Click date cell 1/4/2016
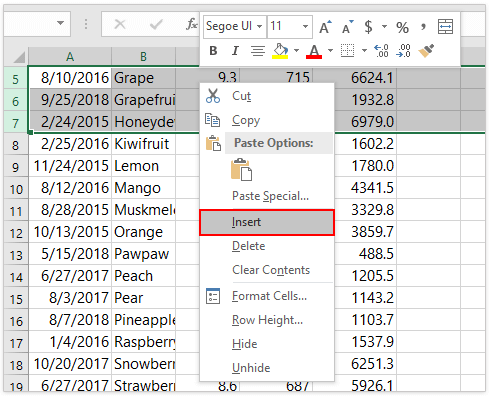Viewport: 492px width, 397px height. [x=70, y=342]
